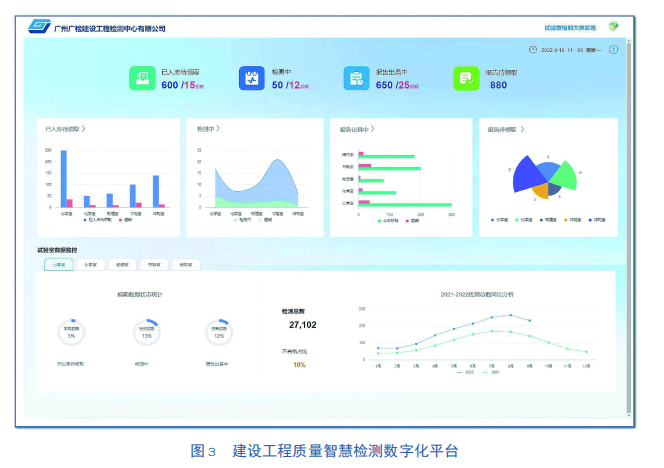The height and width of the screenshot is (468, 664).
Task: Click the help question mark icon
Action: click(x=613, y=49)
